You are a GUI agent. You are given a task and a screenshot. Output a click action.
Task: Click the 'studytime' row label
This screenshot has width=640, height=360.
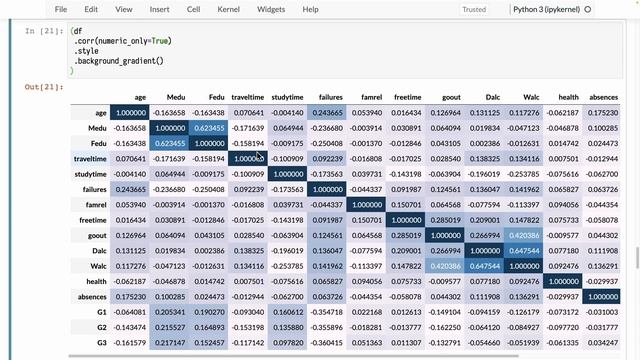[x=90, y=174]
